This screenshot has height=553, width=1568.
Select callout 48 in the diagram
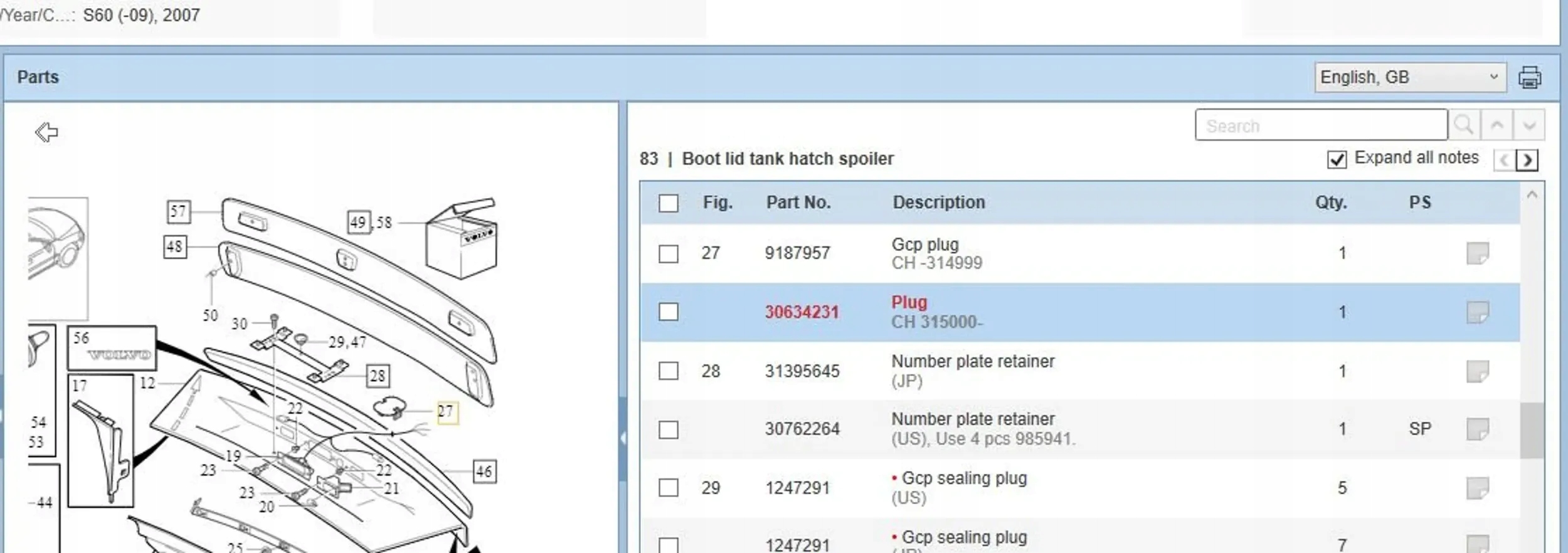pyautogui.click(x=175, y=247)
